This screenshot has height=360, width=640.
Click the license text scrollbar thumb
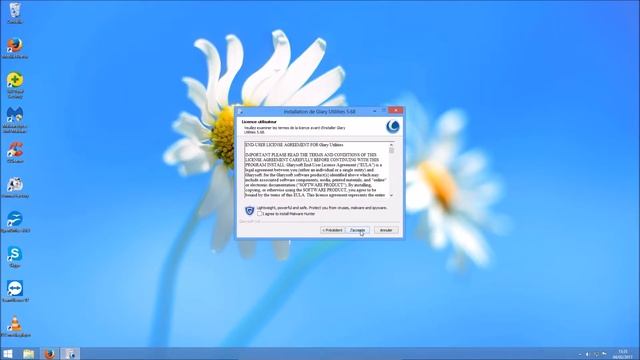[391, 151]
